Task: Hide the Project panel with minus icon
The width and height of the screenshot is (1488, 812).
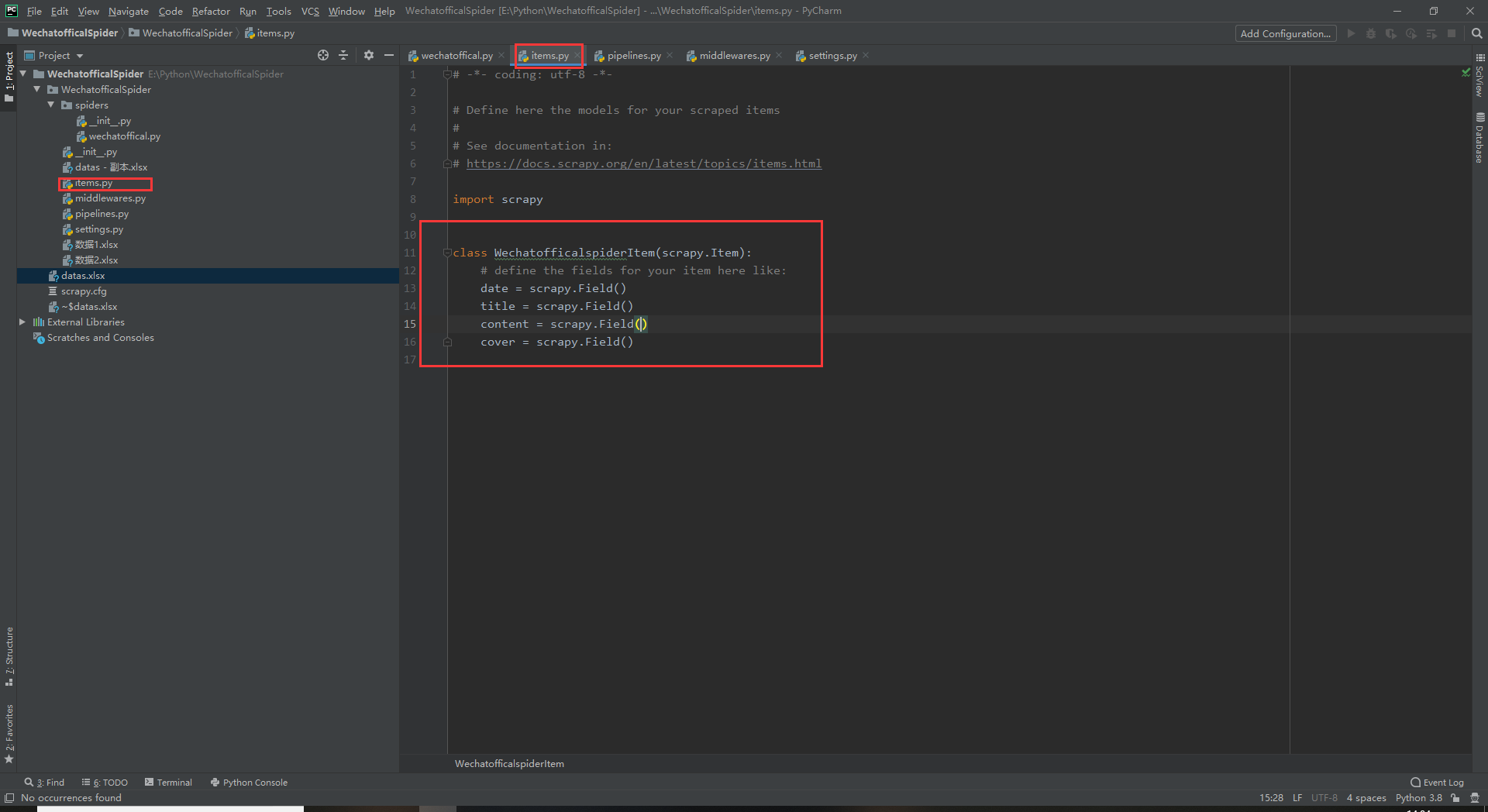Action: click(x=389, y=55)
